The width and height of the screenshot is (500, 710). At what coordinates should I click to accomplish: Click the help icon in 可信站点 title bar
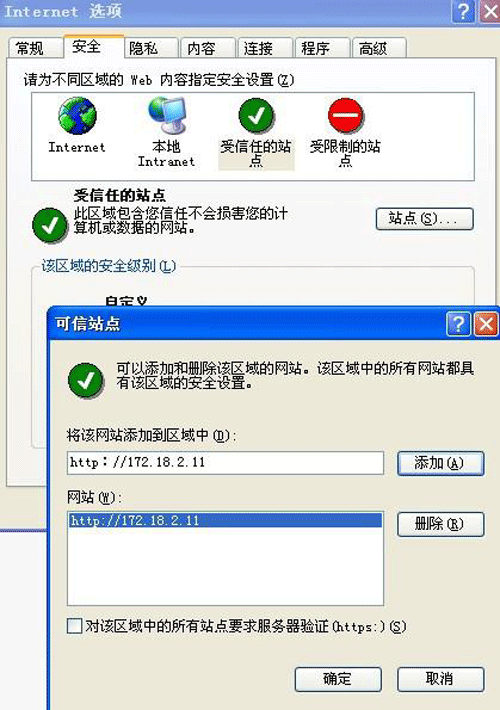coord(458,324)
